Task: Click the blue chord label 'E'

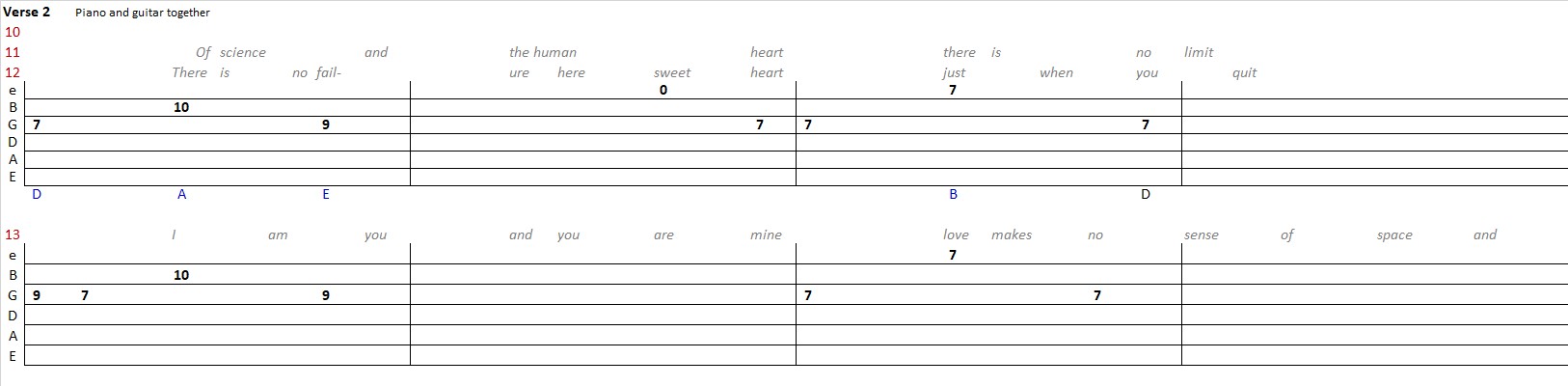Action: click(326, 194)
